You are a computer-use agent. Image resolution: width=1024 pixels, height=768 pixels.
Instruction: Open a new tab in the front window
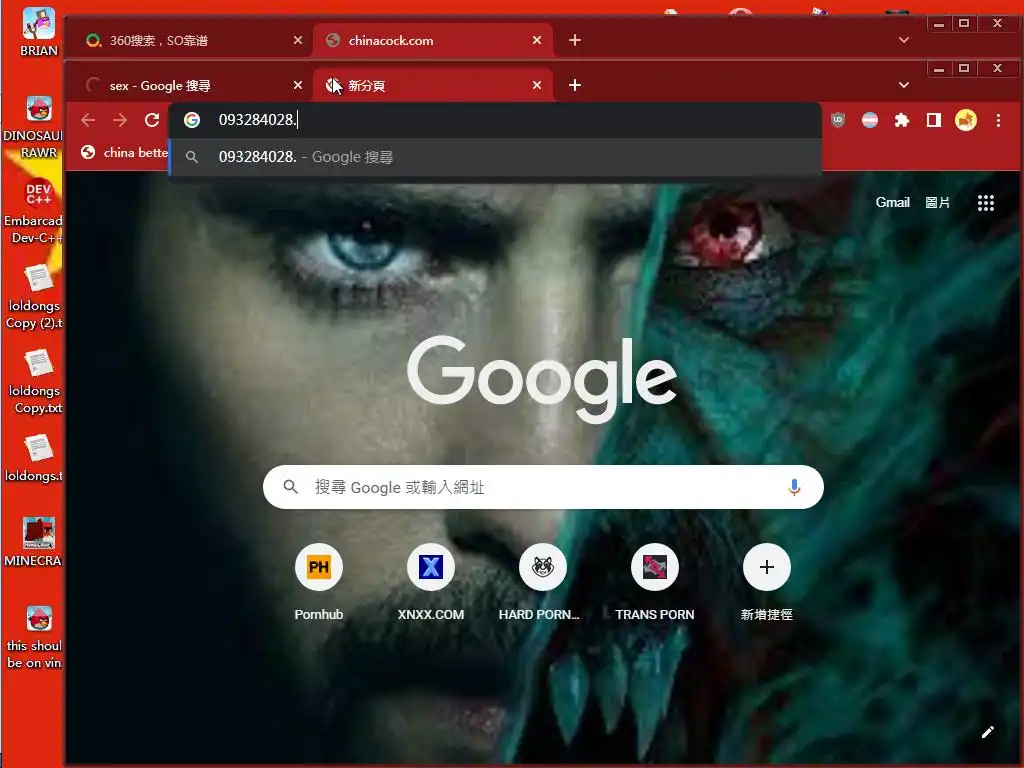point(575,86)
